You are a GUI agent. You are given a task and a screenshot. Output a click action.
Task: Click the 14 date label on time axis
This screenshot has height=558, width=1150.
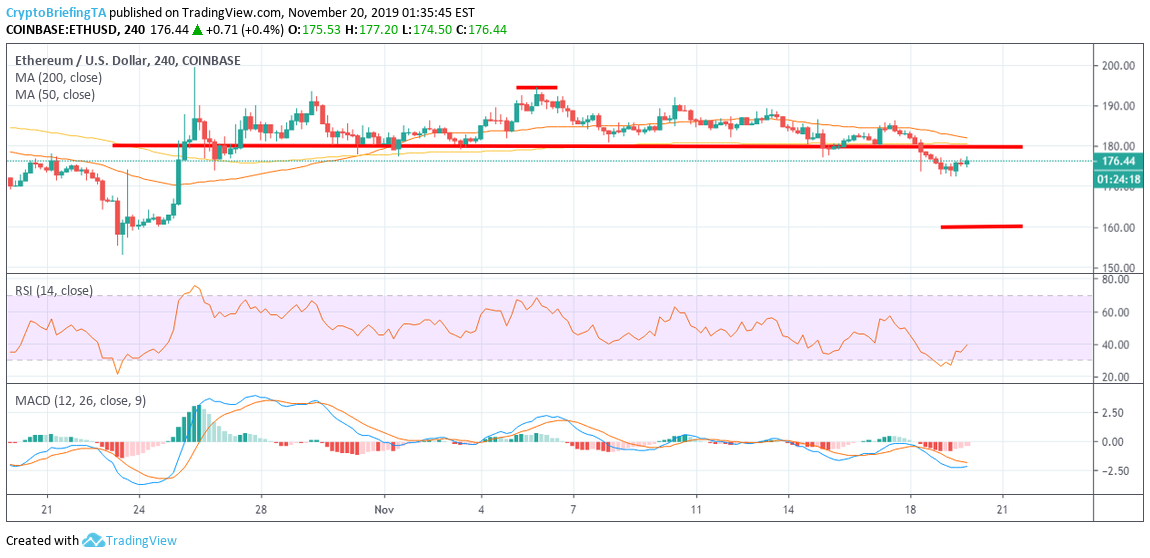pyautogui.click(x=788, y=508)
